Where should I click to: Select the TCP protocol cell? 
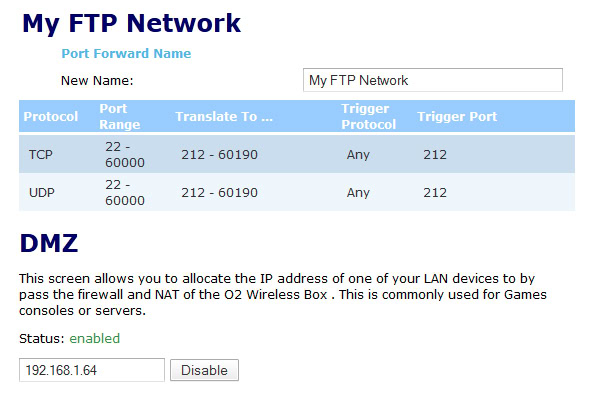coord(41,155)
